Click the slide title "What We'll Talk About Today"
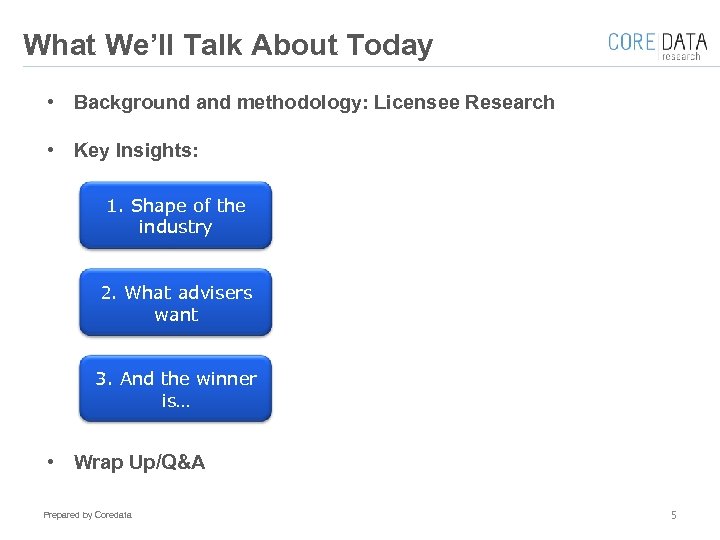Image resolution: width=720 pixels, height=540 pixels. pos(228,45)
